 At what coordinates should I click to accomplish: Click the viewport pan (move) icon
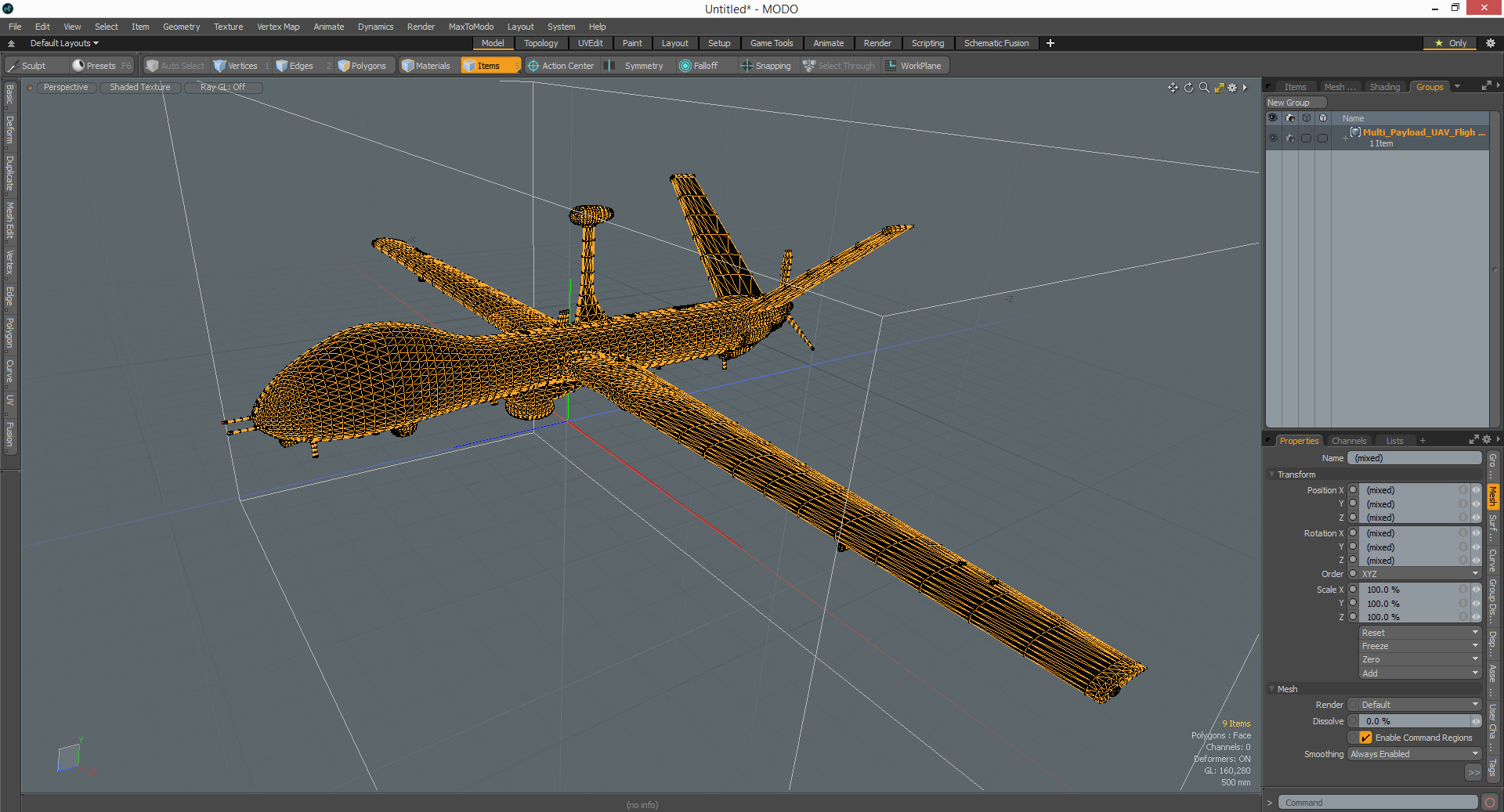(1173, 88)
